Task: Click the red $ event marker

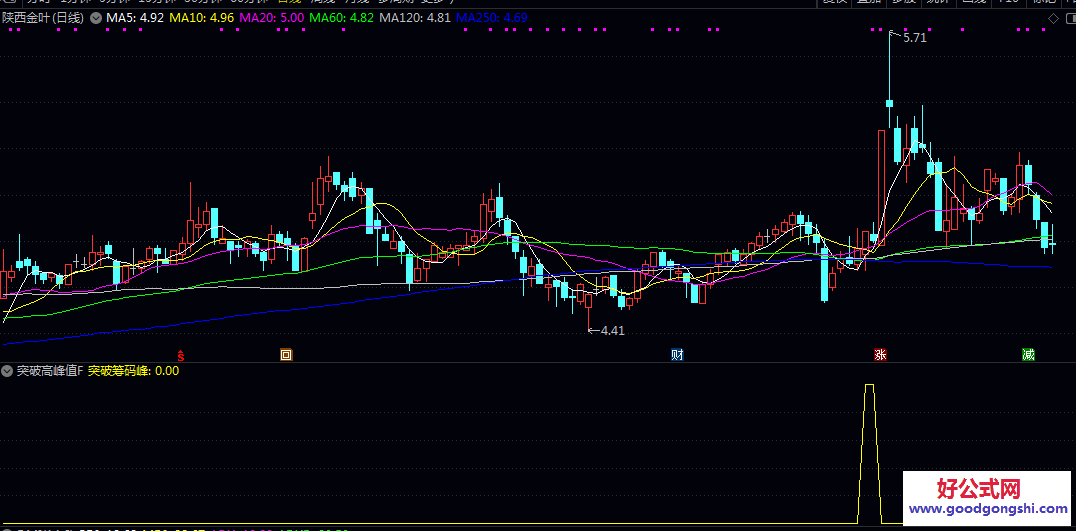Action: 181,354
